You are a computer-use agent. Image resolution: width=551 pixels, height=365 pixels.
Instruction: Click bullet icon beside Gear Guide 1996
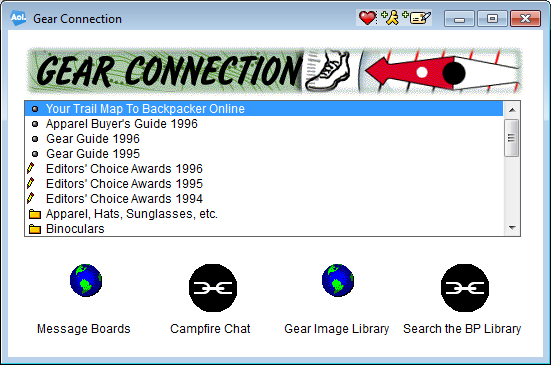pyautogui.click(x=35, y=139)
